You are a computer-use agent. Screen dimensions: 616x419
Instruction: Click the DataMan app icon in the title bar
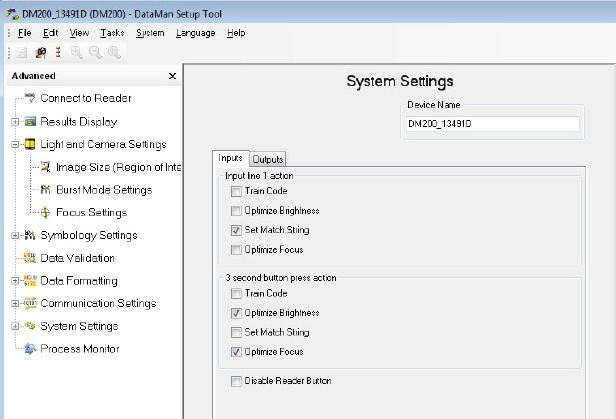coord(12,14)
